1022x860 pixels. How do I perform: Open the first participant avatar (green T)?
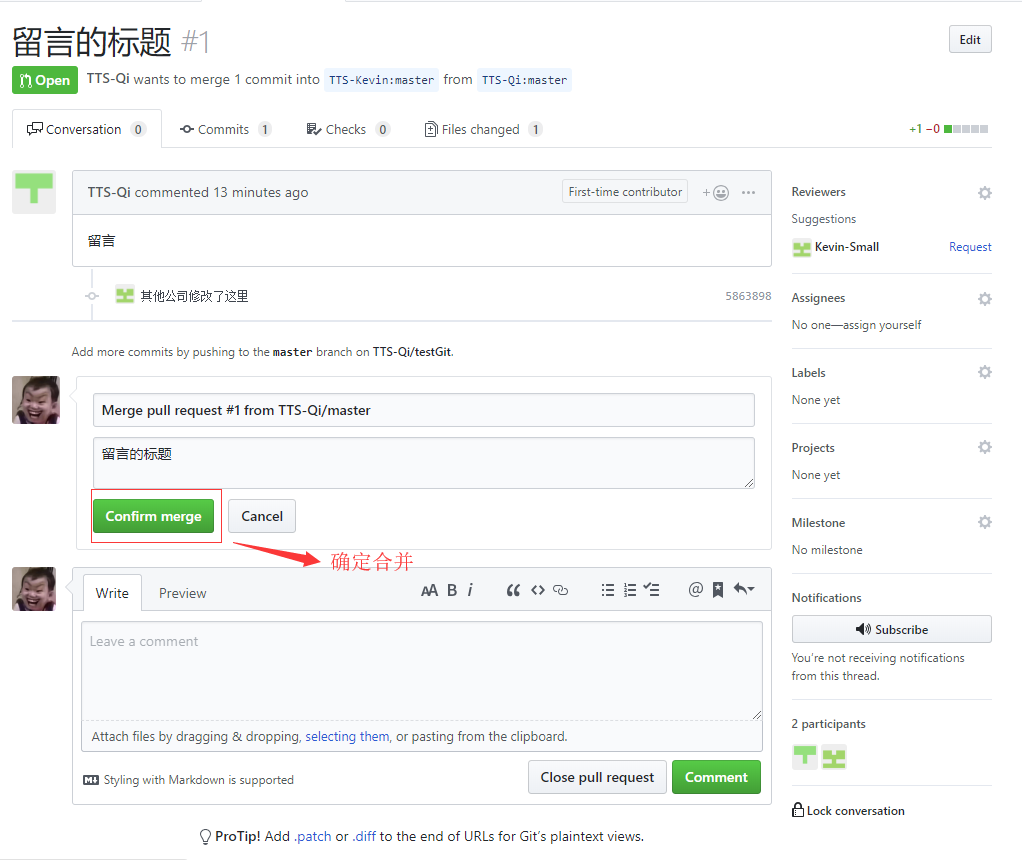click(x=805, y=757)
